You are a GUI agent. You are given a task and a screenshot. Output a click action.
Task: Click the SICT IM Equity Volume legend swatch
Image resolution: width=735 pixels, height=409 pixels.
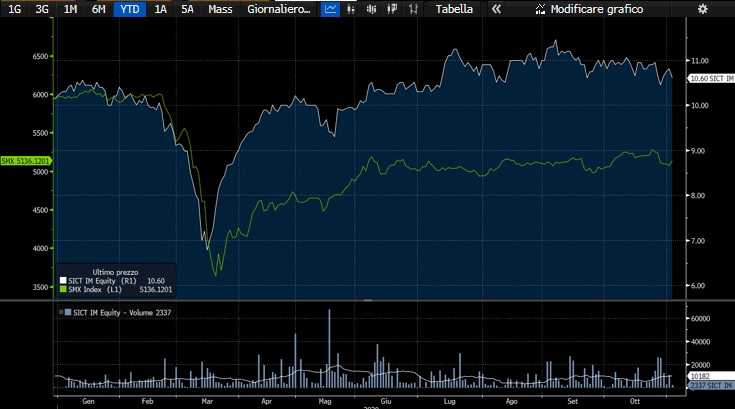(68, 312)
